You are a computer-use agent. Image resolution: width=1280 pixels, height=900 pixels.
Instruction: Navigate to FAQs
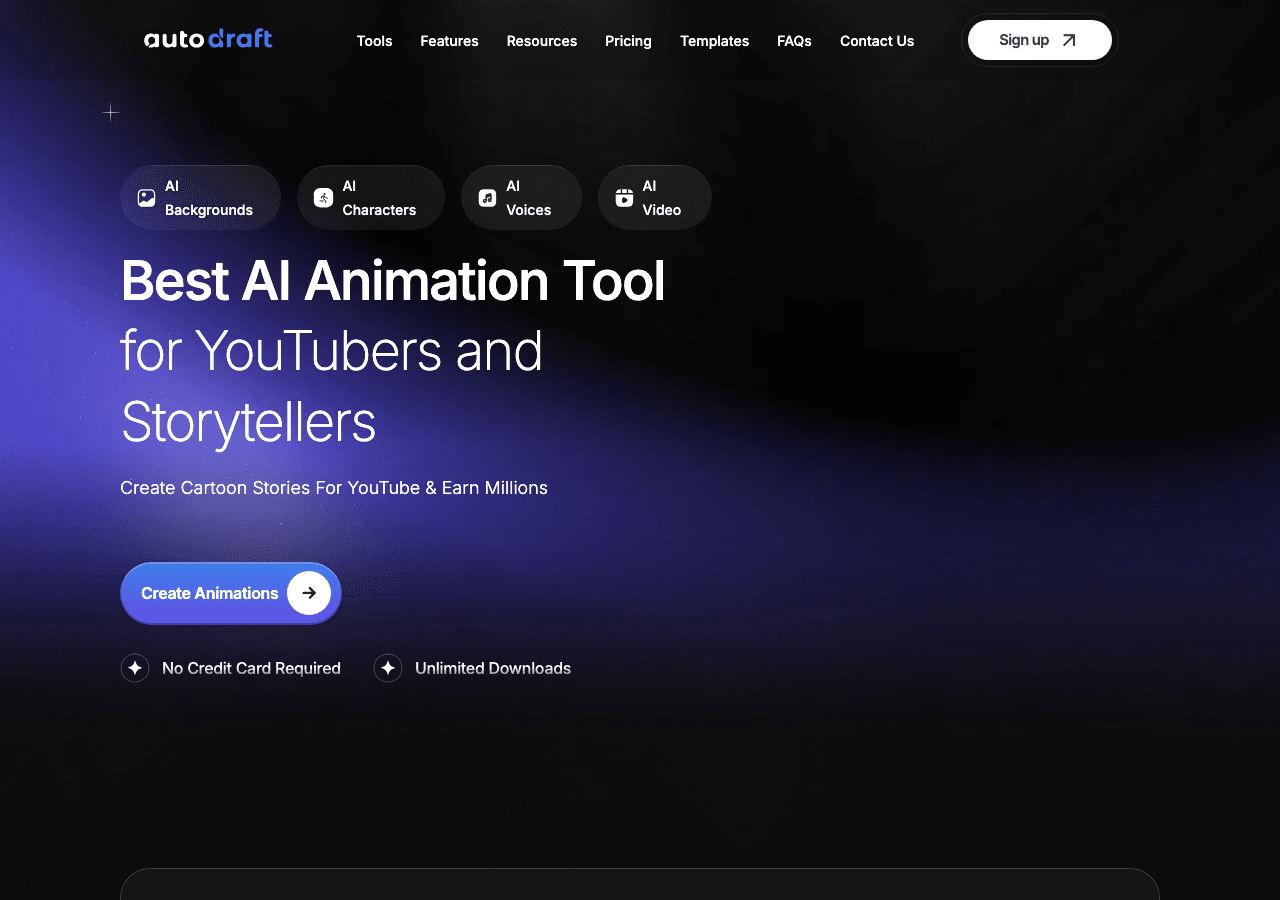(794, 41)
